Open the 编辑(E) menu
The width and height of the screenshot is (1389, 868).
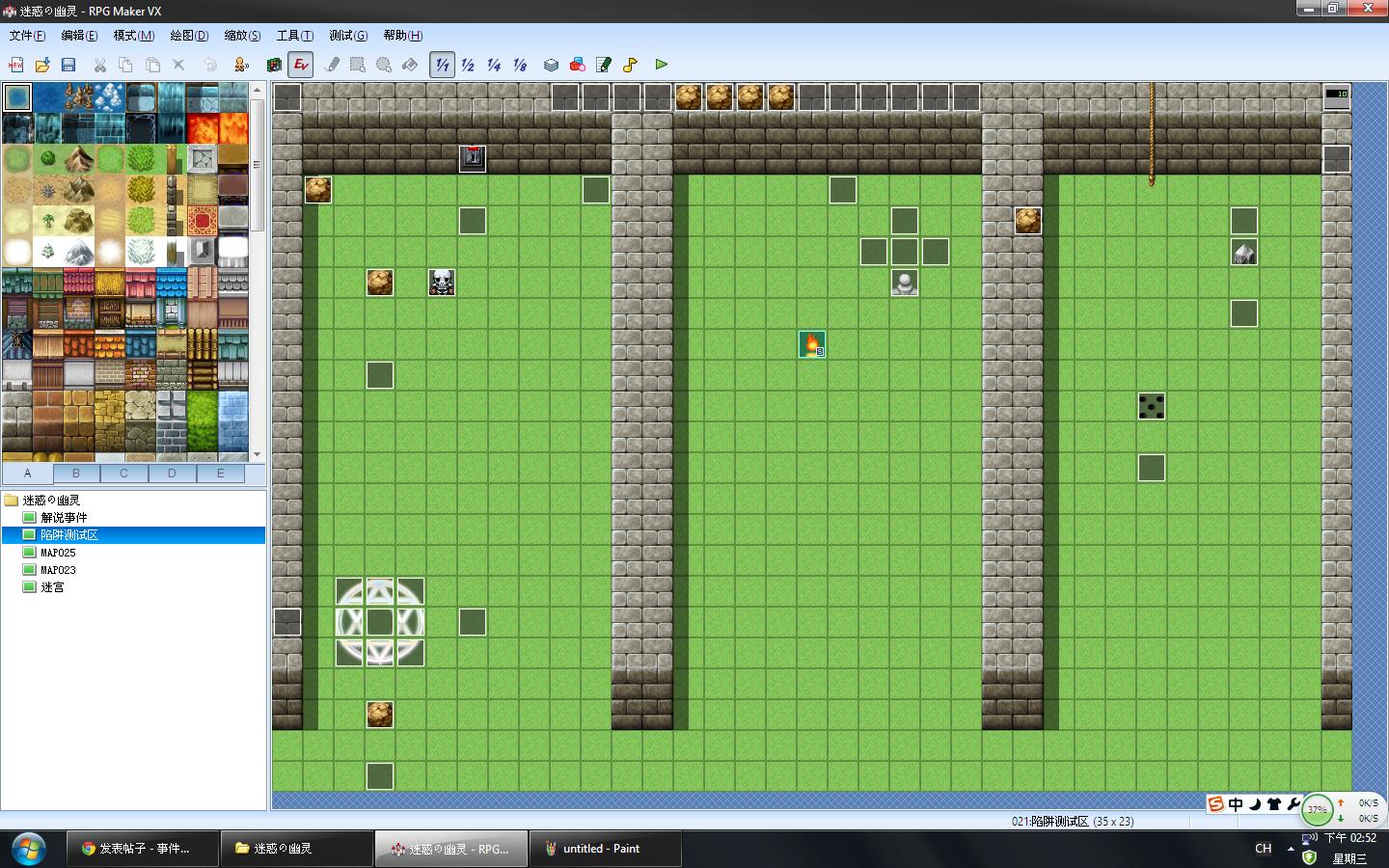pos(79,36)
